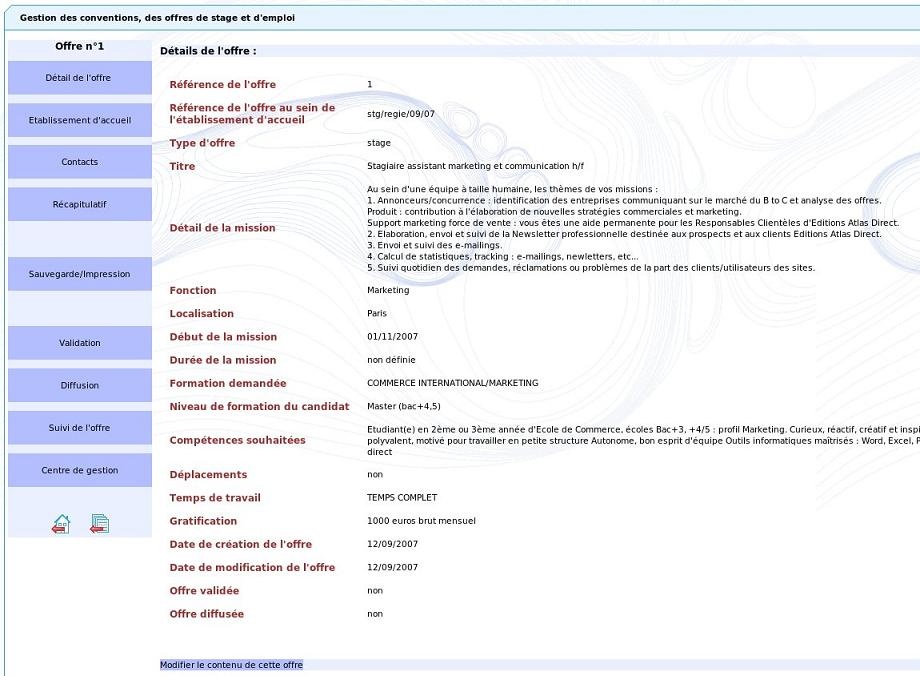This screenshot has height=676, width=920.
Task: Open Sauvegarde/Impression
Action: click(x=79, y=274)
